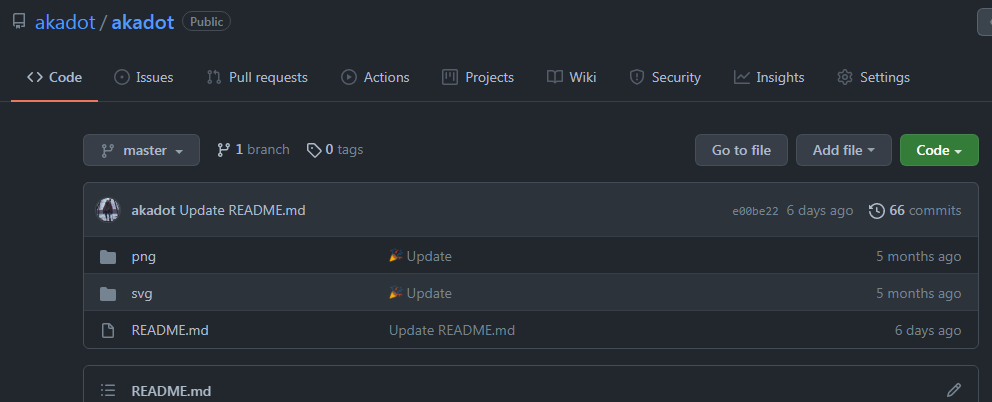This screenshot has width=992, height=402.
Task: Open the svg folder's Update commit message
Action: coord(420,293)
